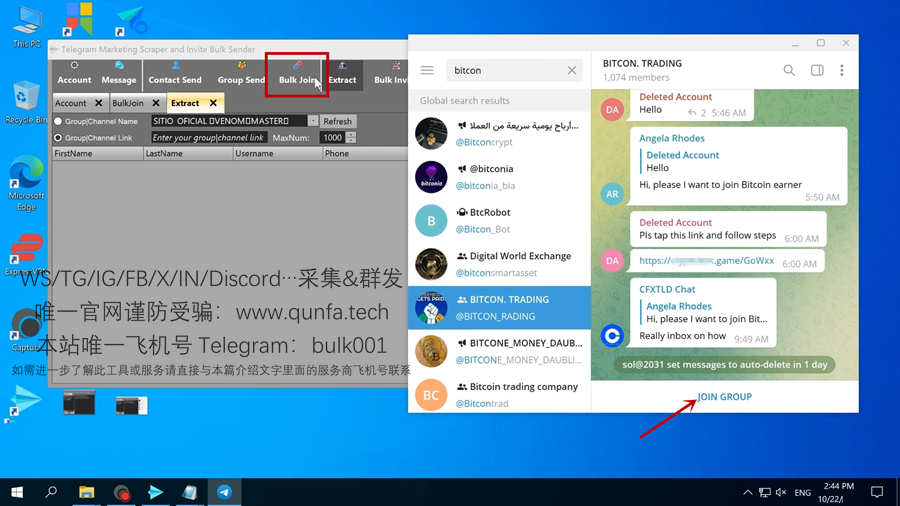Select the Group|Channel Link radio button
The image size is (900, 506).
[58, 138]
